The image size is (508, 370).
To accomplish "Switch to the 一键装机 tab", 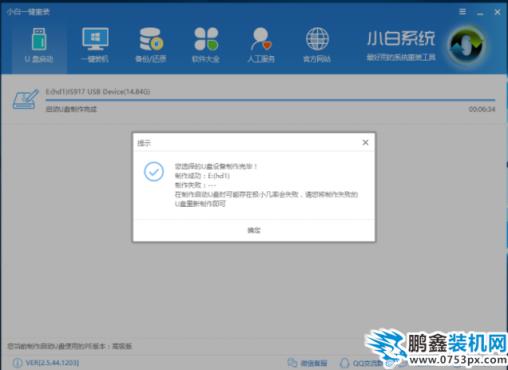I will coord(95,46).
